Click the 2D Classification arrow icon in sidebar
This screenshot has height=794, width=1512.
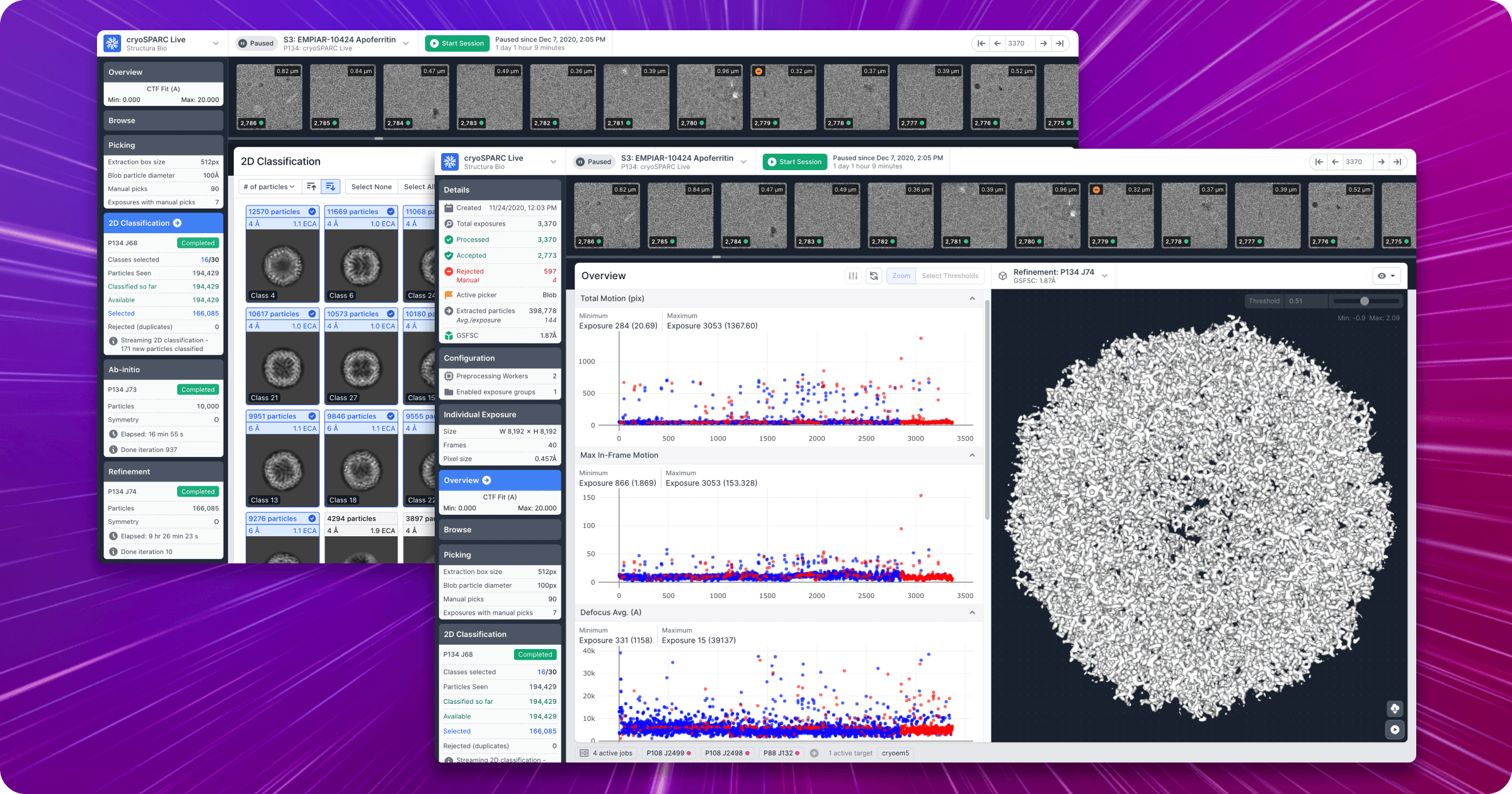coord(177,223)
